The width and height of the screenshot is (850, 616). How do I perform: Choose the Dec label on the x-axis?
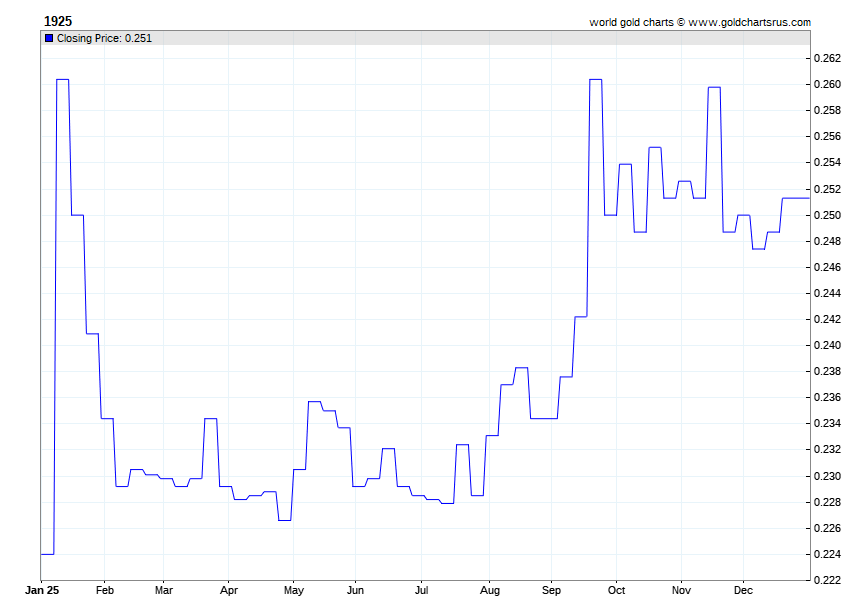tap(743, 591)
